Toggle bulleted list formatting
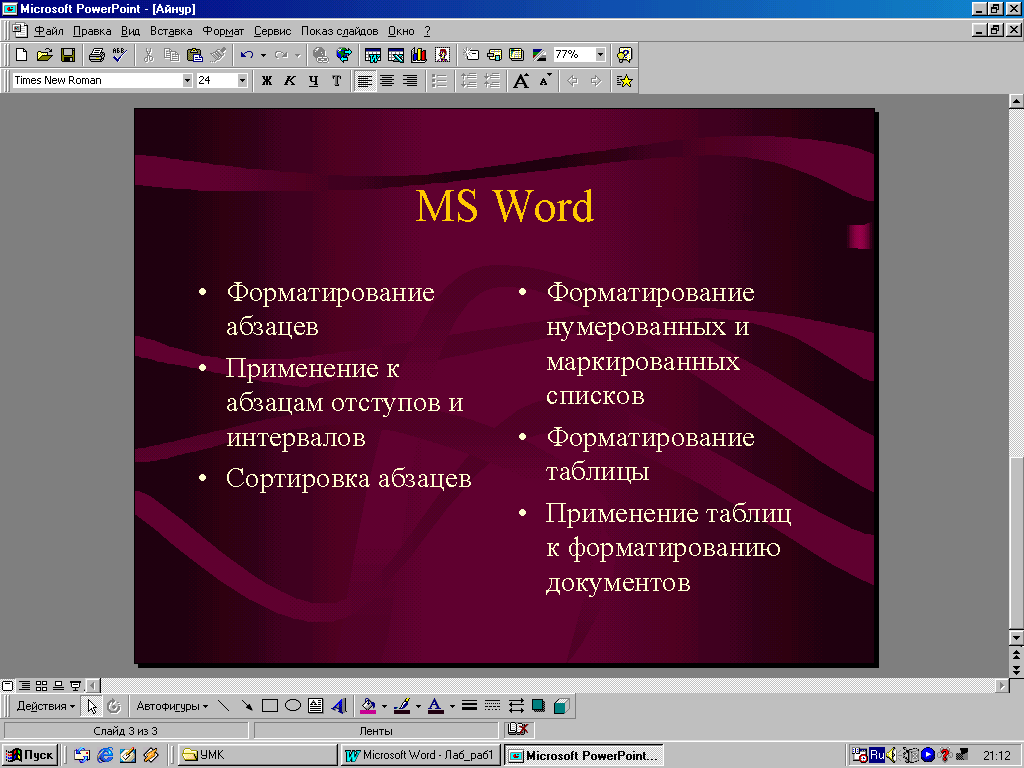 (x=440, y=80)
